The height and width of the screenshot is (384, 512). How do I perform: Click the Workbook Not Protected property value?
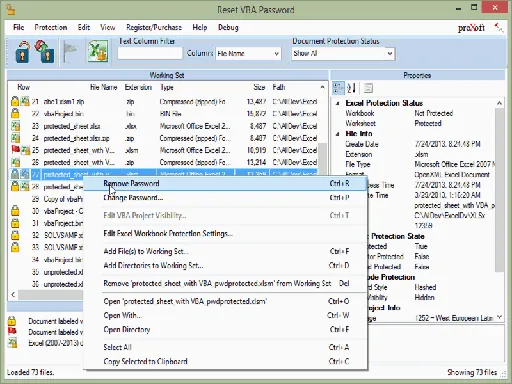coord(434,113)
